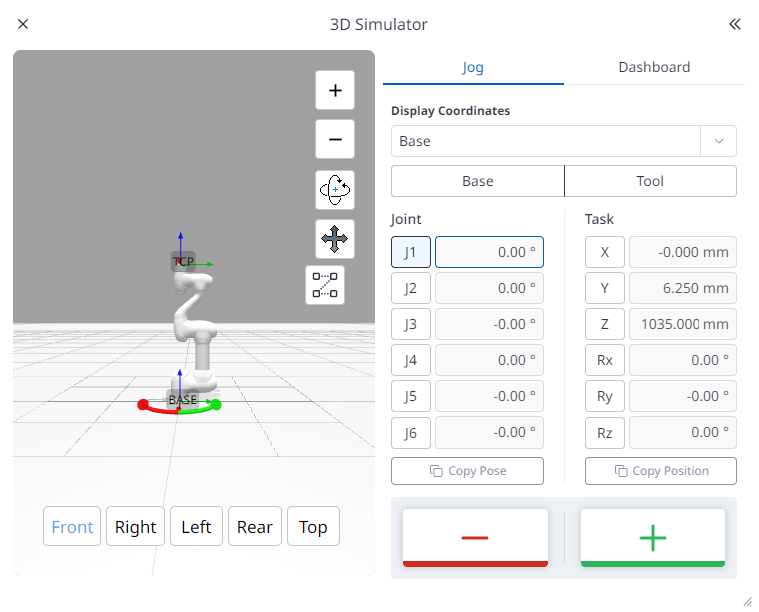Switch to the Dashboard tab
Image resolution: width=759 pixels, height=612 pixels.
click(x=654, y=67)
